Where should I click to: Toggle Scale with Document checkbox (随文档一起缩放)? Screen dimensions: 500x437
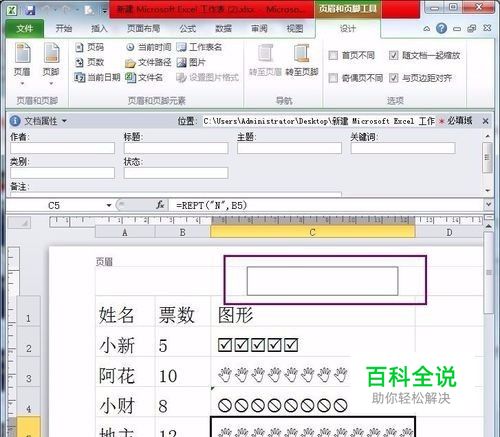point(393,55)
